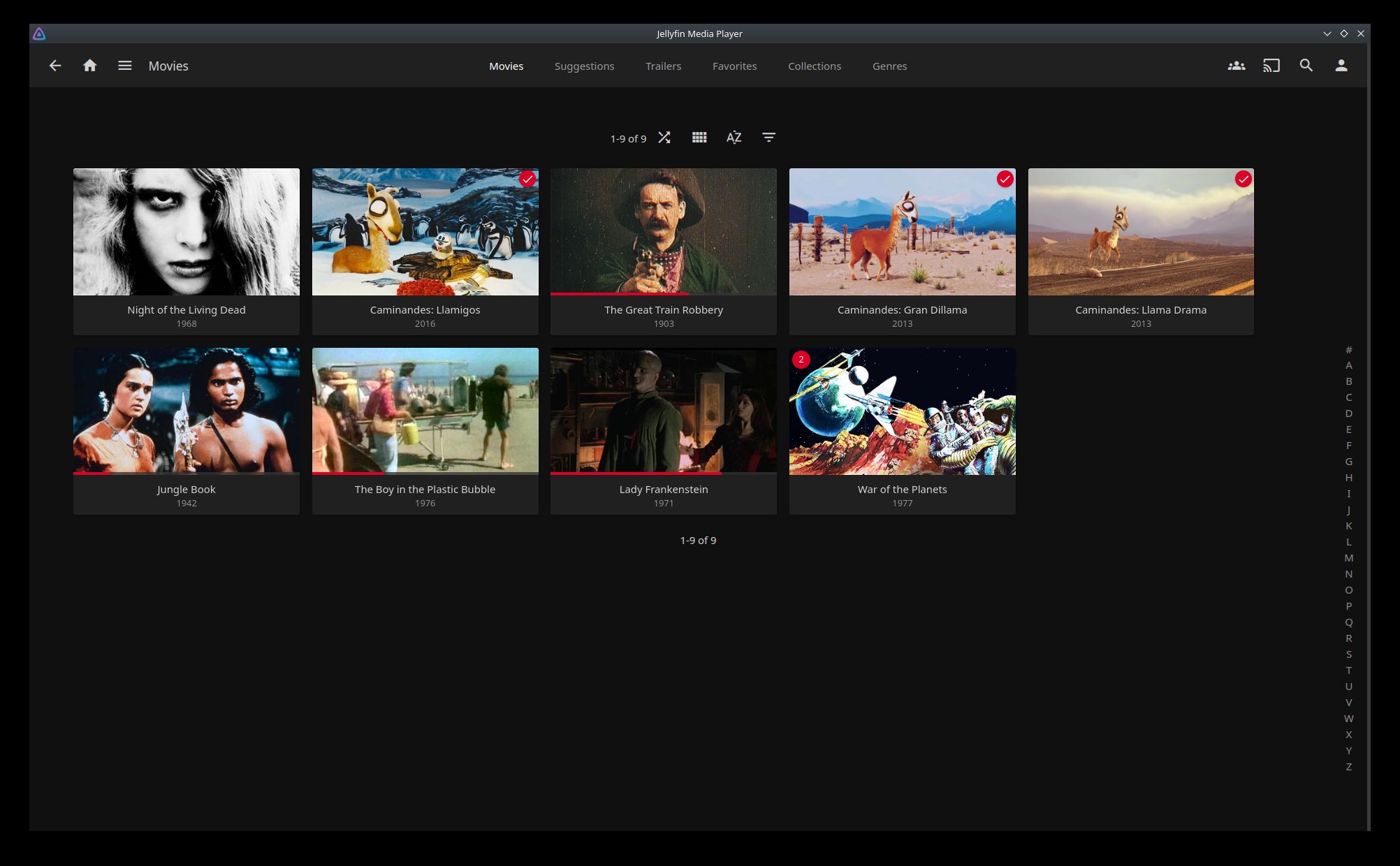Open the Filter options icon
The width and height of the screenshot is (1400, 866).
click(x=768, y=138)
